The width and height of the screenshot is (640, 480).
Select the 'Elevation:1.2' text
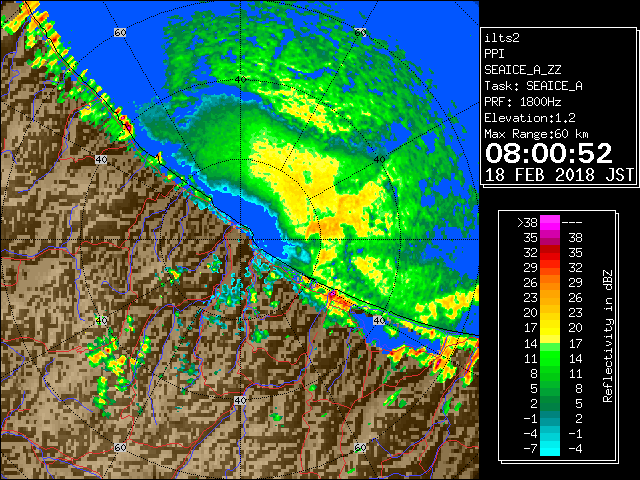click(529, 118)
